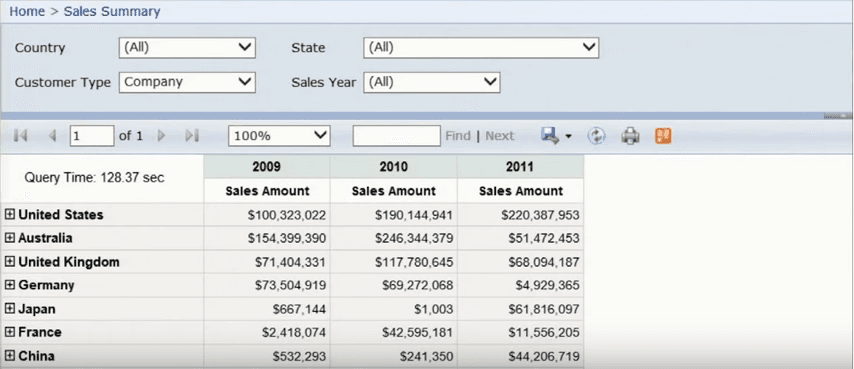Select the $190,144,941 cell
The image size is (854, 369).
click(394, 215)
